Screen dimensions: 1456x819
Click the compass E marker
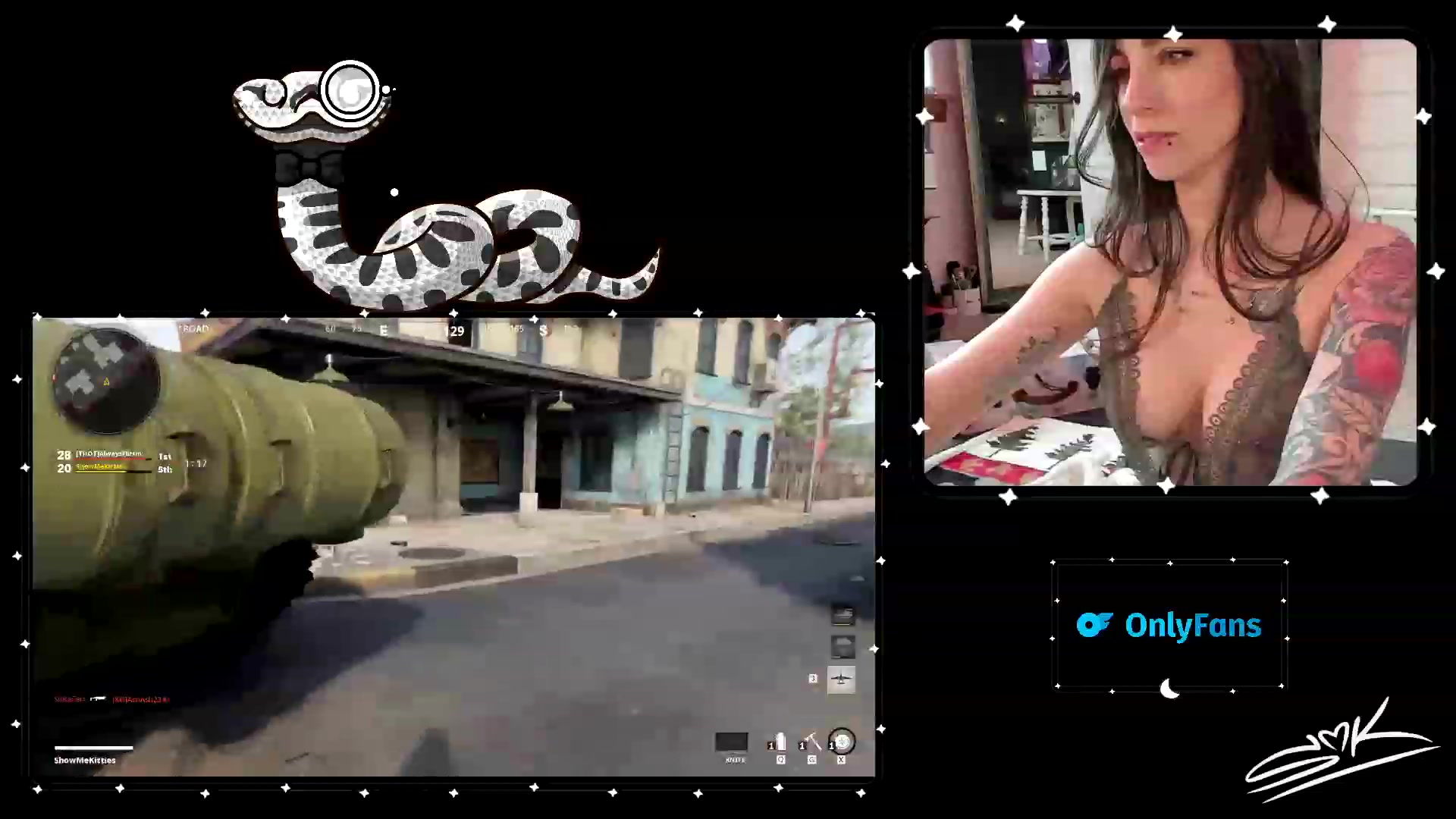click(x=384, y=331)
